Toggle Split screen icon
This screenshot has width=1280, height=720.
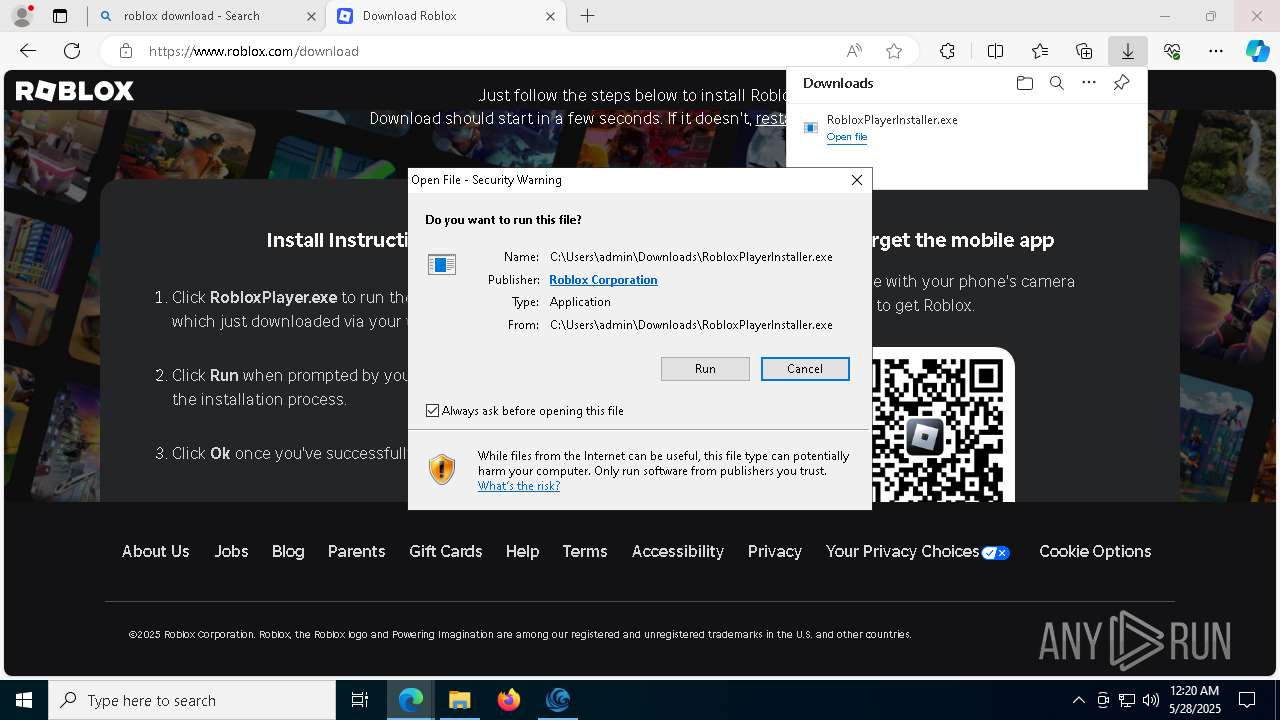[x=995, y=51]
